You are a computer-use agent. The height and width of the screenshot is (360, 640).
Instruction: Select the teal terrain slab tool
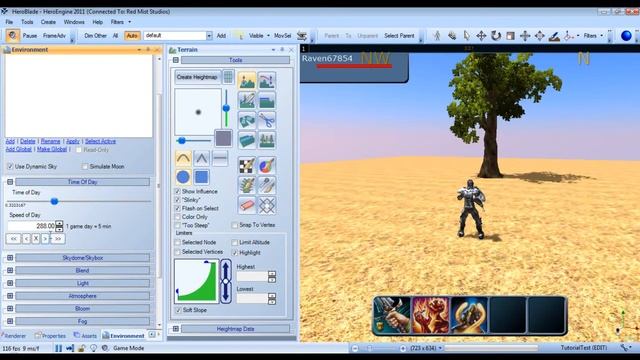[x=247, y=140]
